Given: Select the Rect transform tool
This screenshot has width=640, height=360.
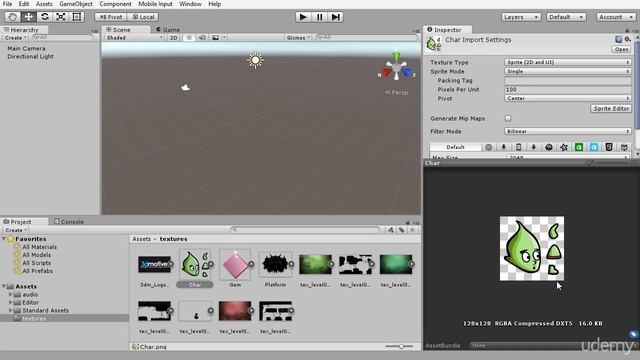Looking at the screenshot, I should (76, 17).
